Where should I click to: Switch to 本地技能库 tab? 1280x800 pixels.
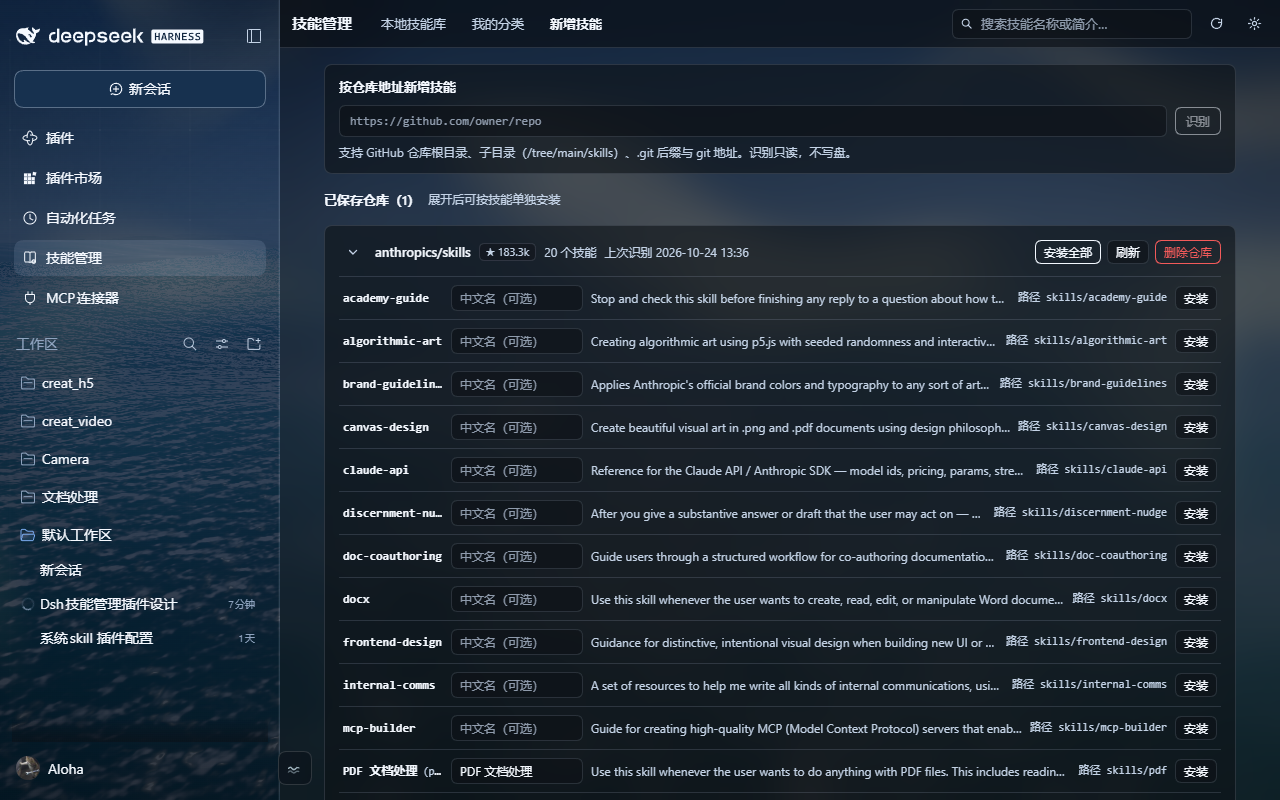tap(413, 24)
